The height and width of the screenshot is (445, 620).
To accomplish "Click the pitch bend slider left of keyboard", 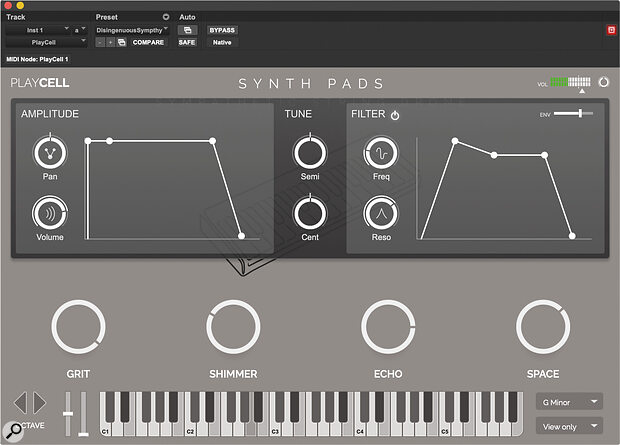I will point(68,414).
